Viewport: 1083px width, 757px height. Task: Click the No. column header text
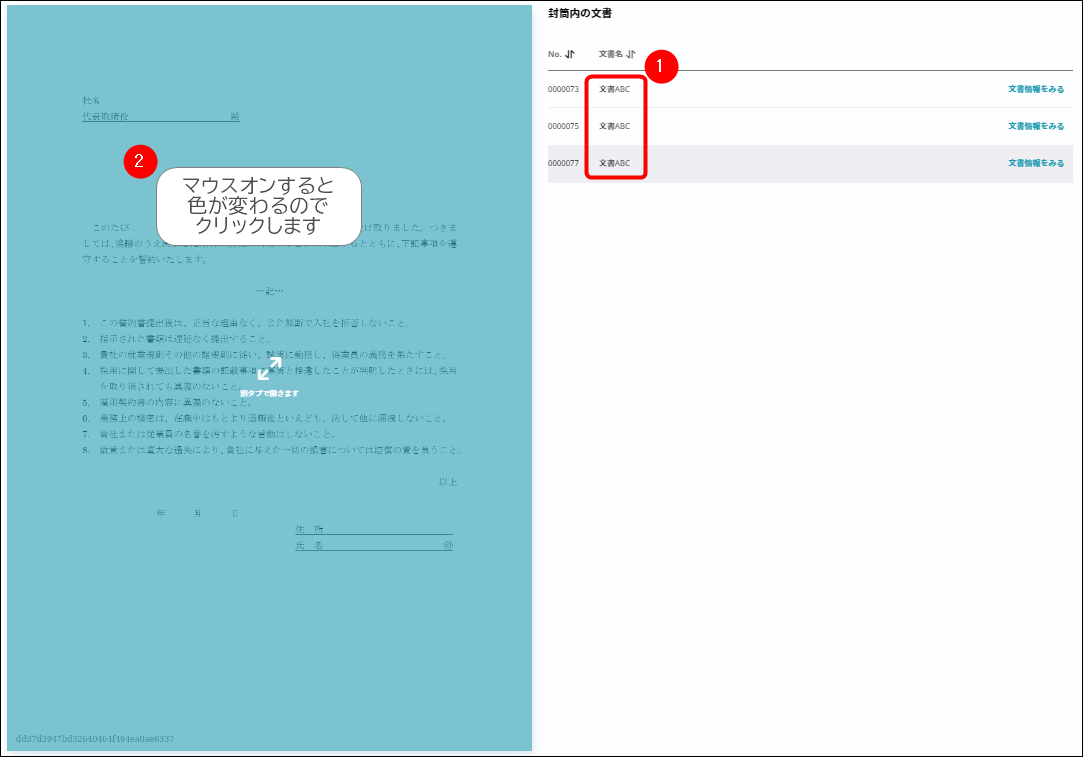(555, 54)
